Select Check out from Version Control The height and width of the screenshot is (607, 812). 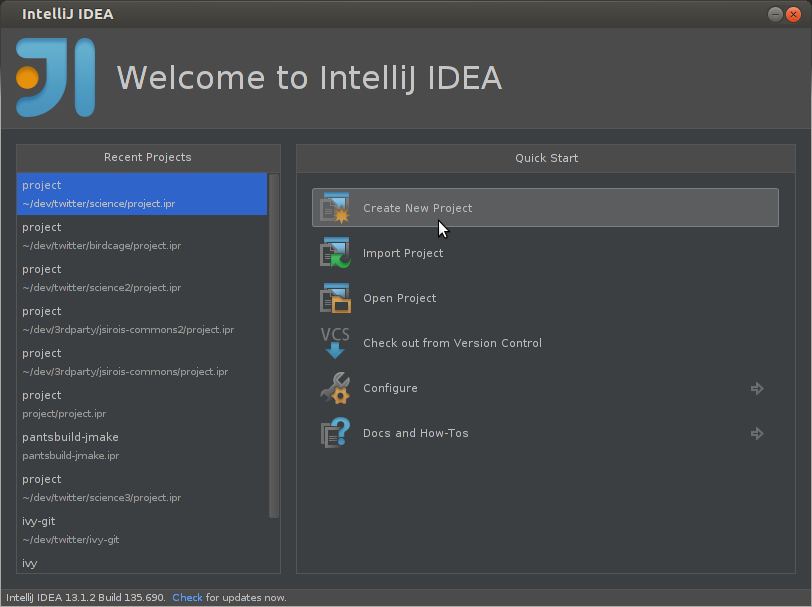[x=452, y=343]
